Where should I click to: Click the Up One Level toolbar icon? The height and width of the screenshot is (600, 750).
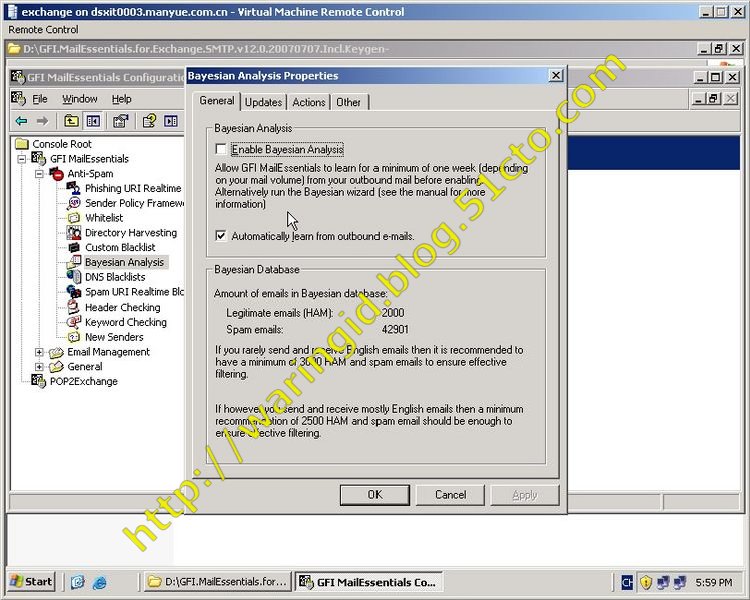(x=71, y=121)
